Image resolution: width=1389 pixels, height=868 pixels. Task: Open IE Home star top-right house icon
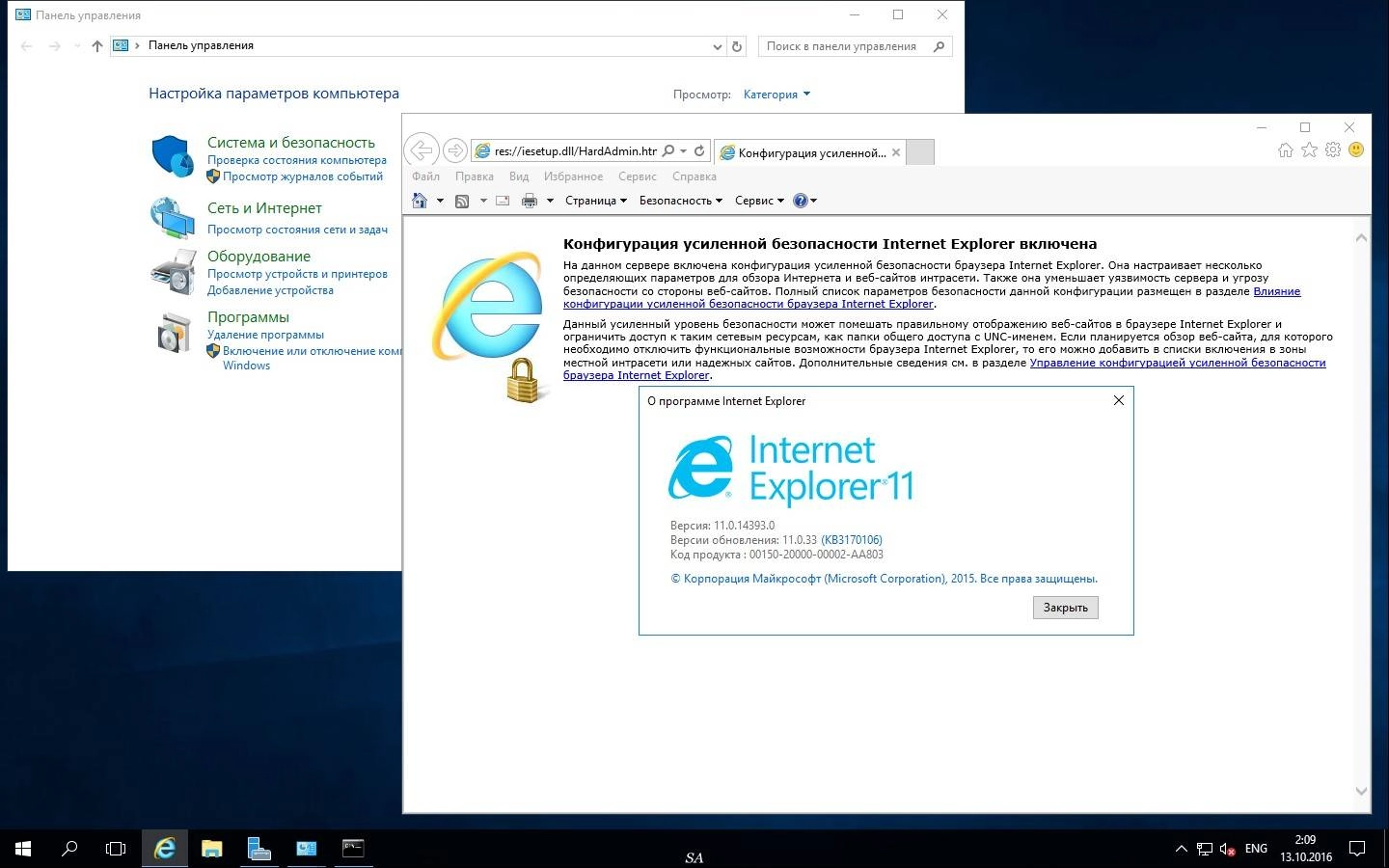click(1286, 150)
